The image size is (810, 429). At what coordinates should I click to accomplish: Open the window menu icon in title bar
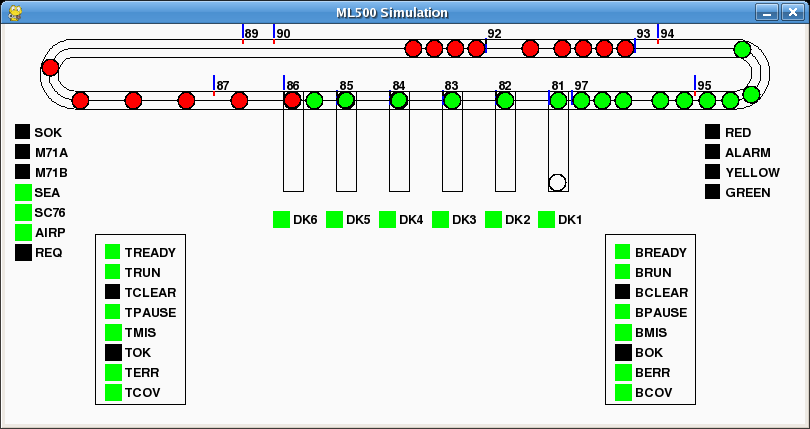coord(14,12)
